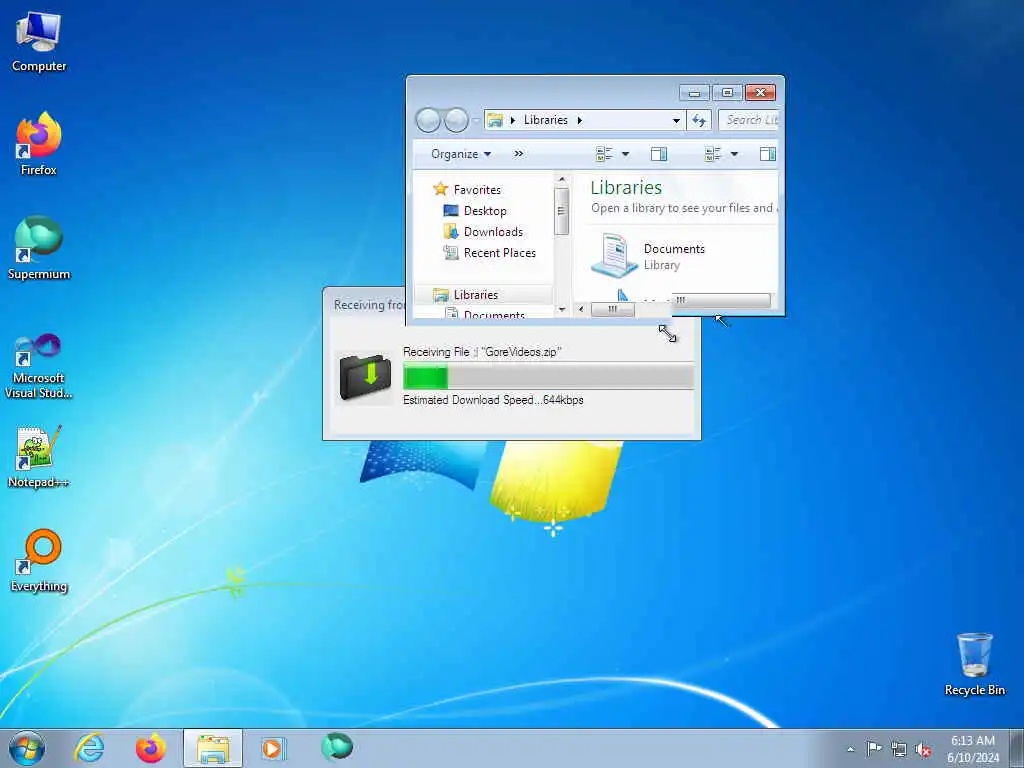Show hidden system tray icons
This screenshot has width=1024, height=768.
click(850, 749)
